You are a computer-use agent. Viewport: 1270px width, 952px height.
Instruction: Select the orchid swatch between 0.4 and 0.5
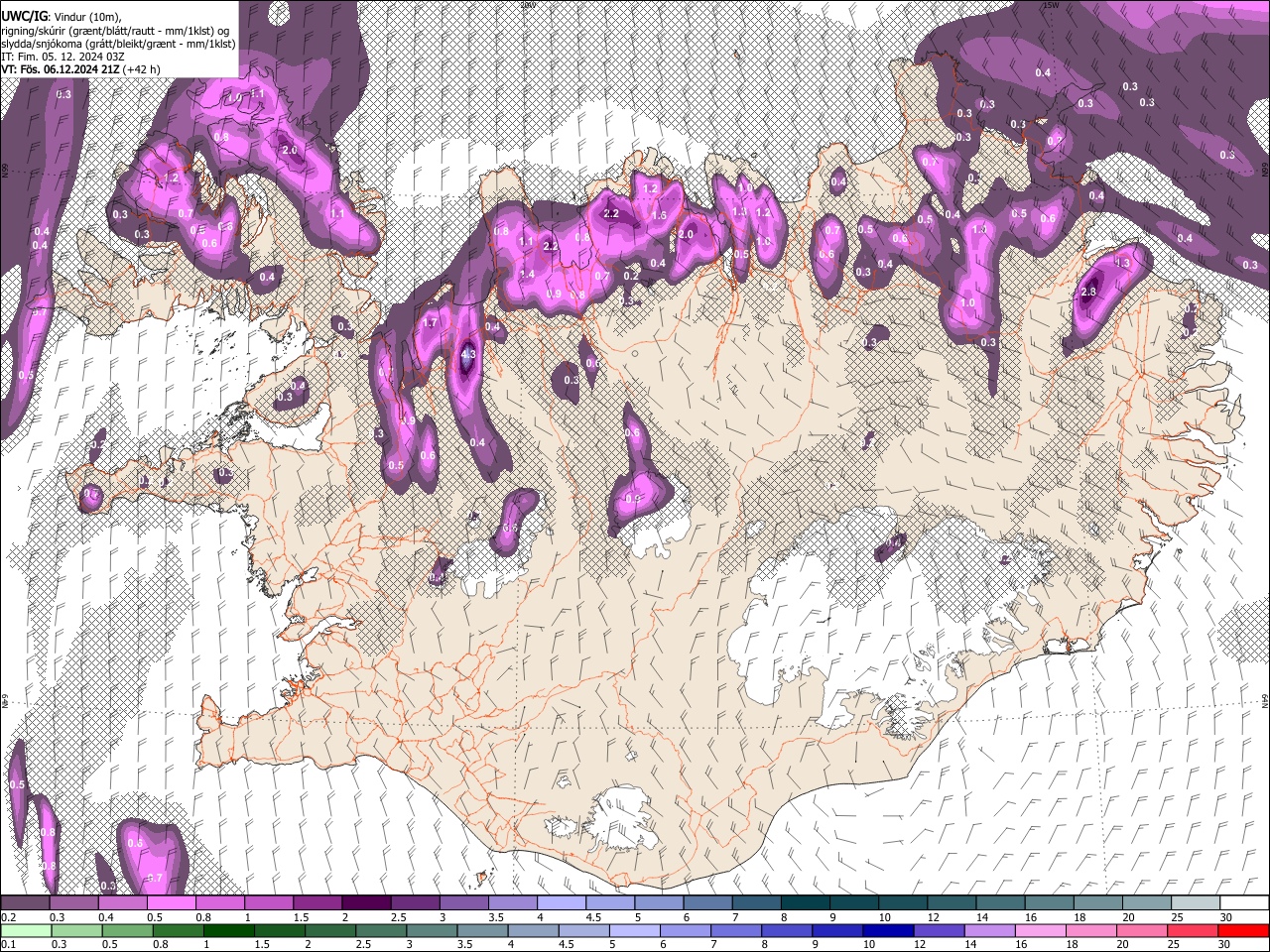[122, 903]
